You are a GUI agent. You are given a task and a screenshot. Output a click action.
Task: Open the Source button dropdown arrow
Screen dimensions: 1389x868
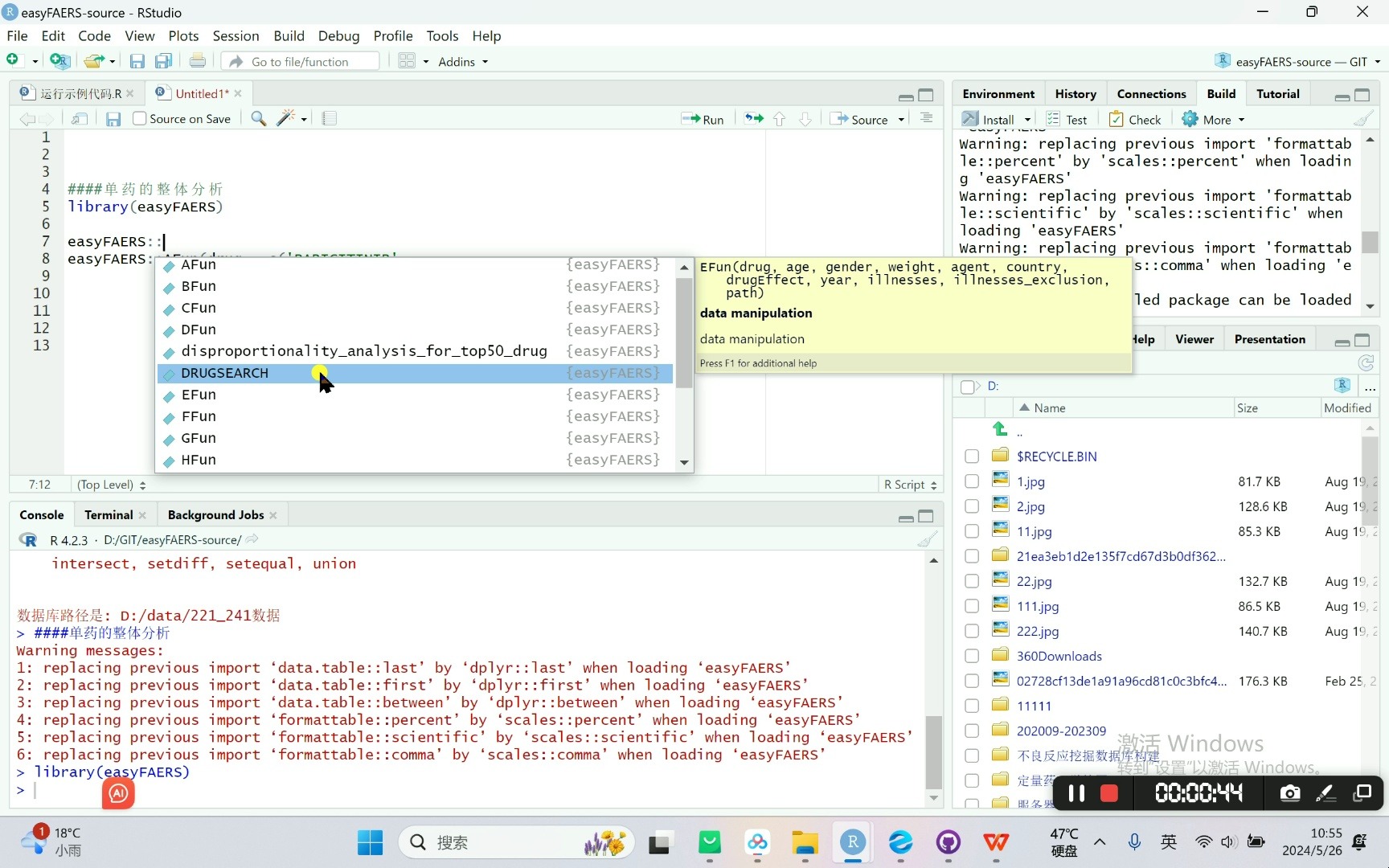pos(901,120)
